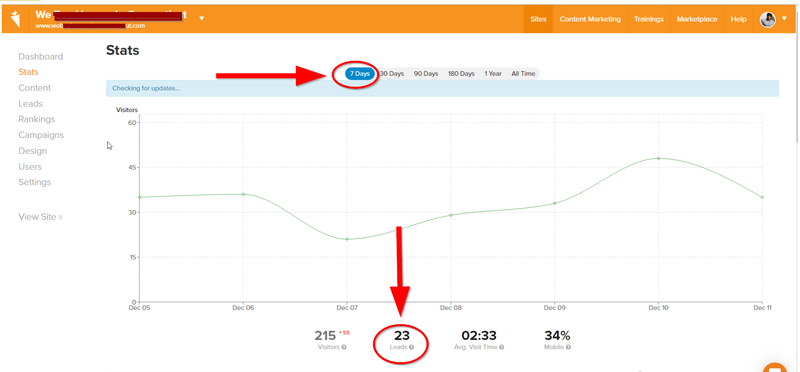Open Rankings in the sidebar
This screenshot has width=800, height=372.
click(37, 119)
